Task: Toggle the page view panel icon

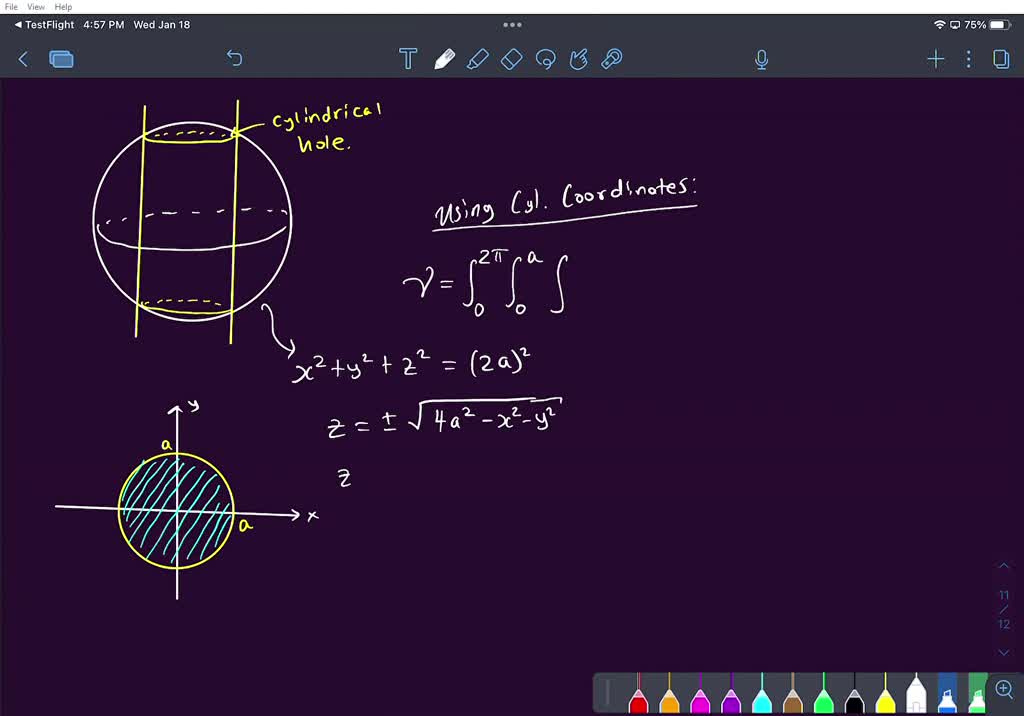Action: [1000, 59]
